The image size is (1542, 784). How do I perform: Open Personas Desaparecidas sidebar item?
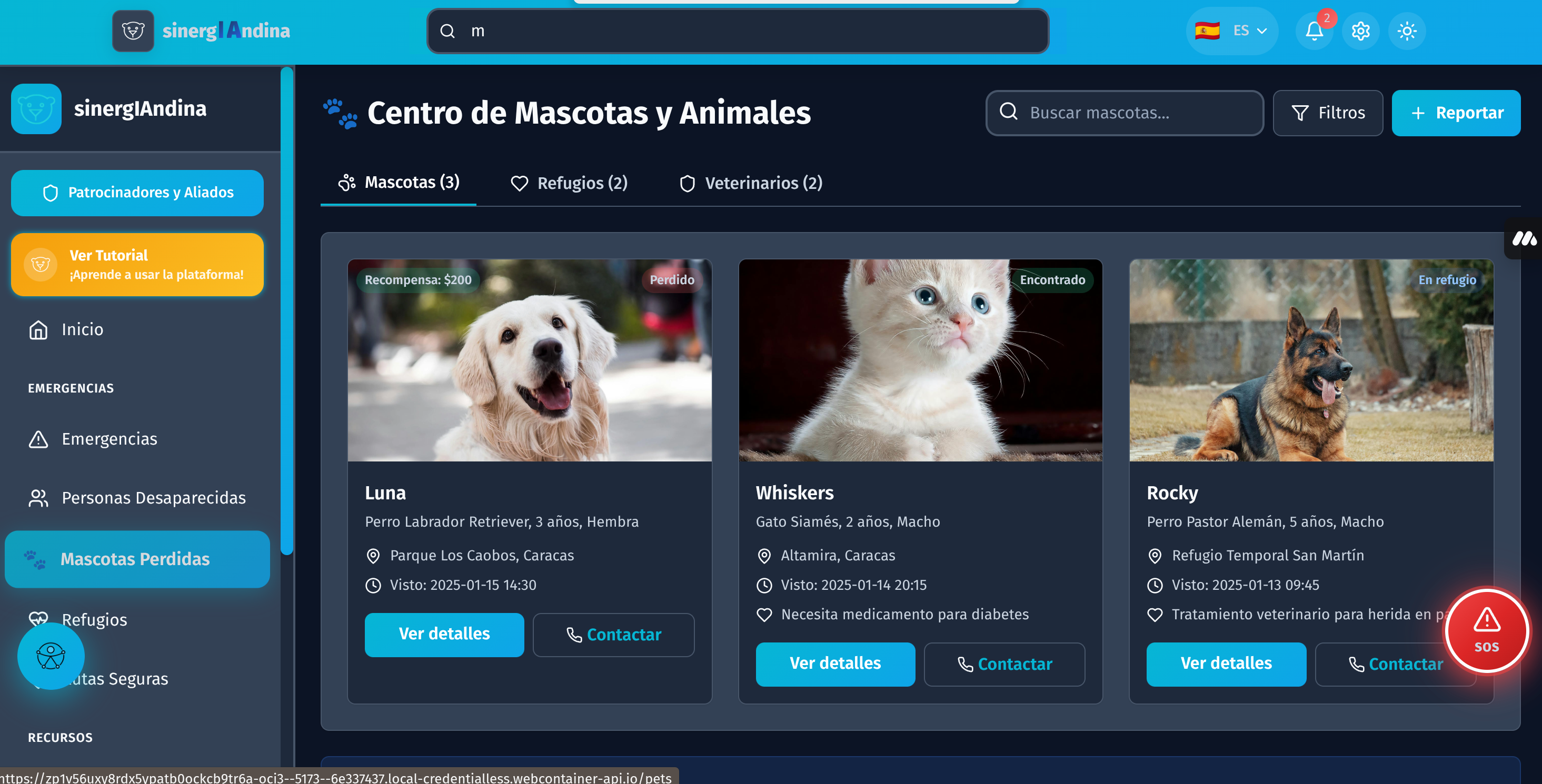[153, 498]
